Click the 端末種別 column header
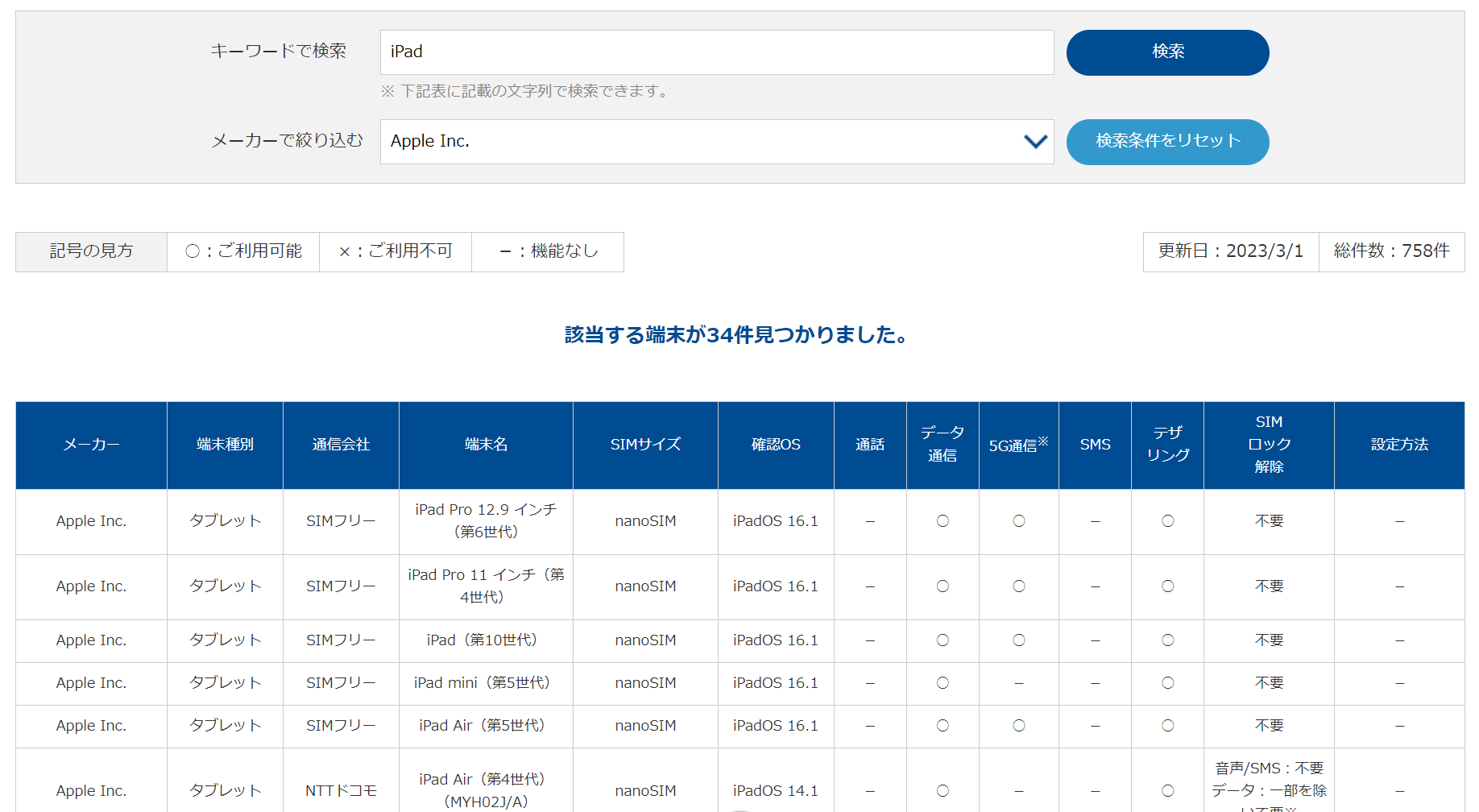1479x812 pixels. 225,445
